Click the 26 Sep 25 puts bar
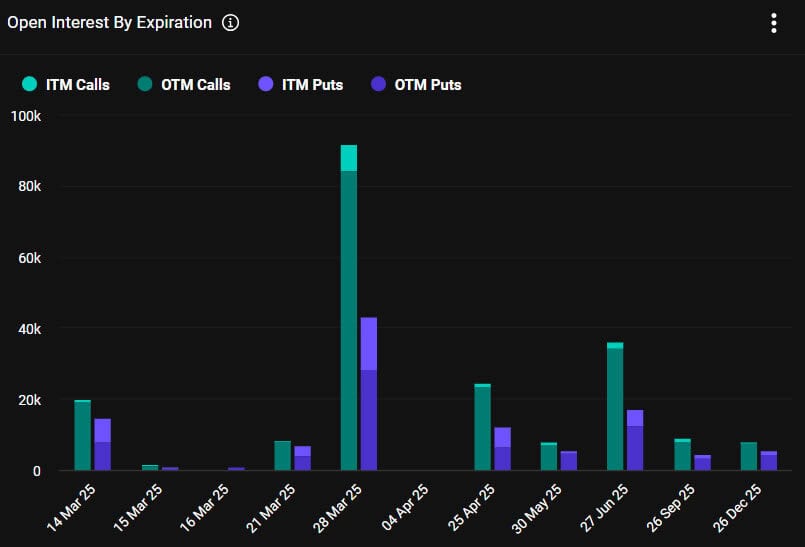 coord(702,462)
